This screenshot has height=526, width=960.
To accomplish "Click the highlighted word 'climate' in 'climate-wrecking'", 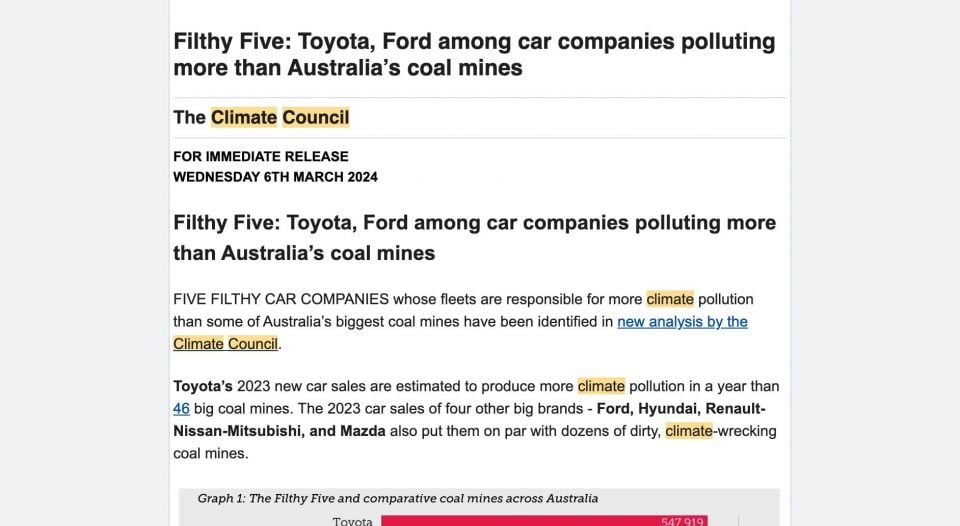I will click(x=688, y=431).
